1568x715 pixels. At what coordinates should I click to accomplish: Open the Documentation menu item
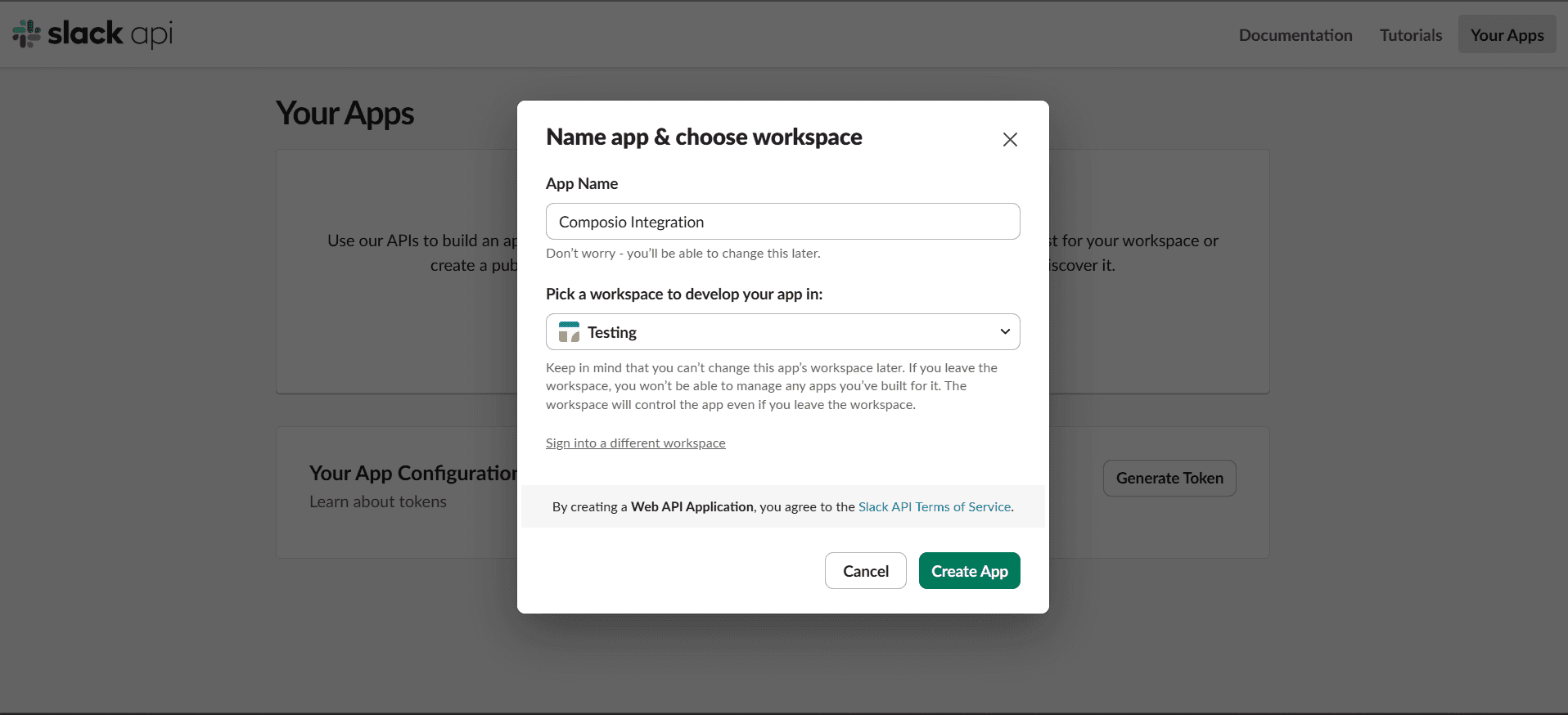pyautogui.click(x=1295, y=34)
